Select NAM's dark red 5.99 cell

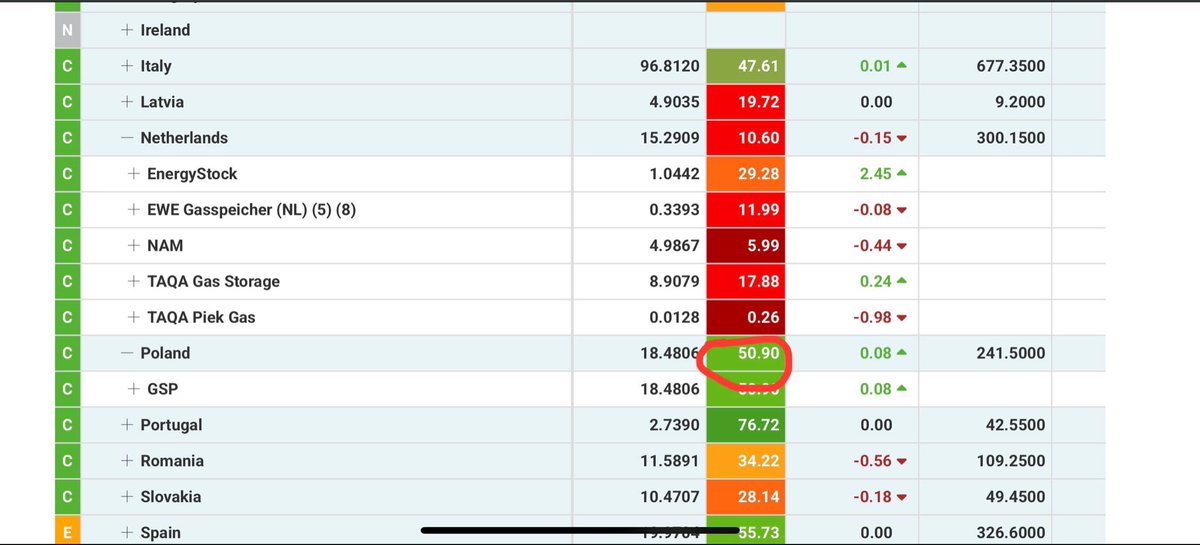coord(746,246)
